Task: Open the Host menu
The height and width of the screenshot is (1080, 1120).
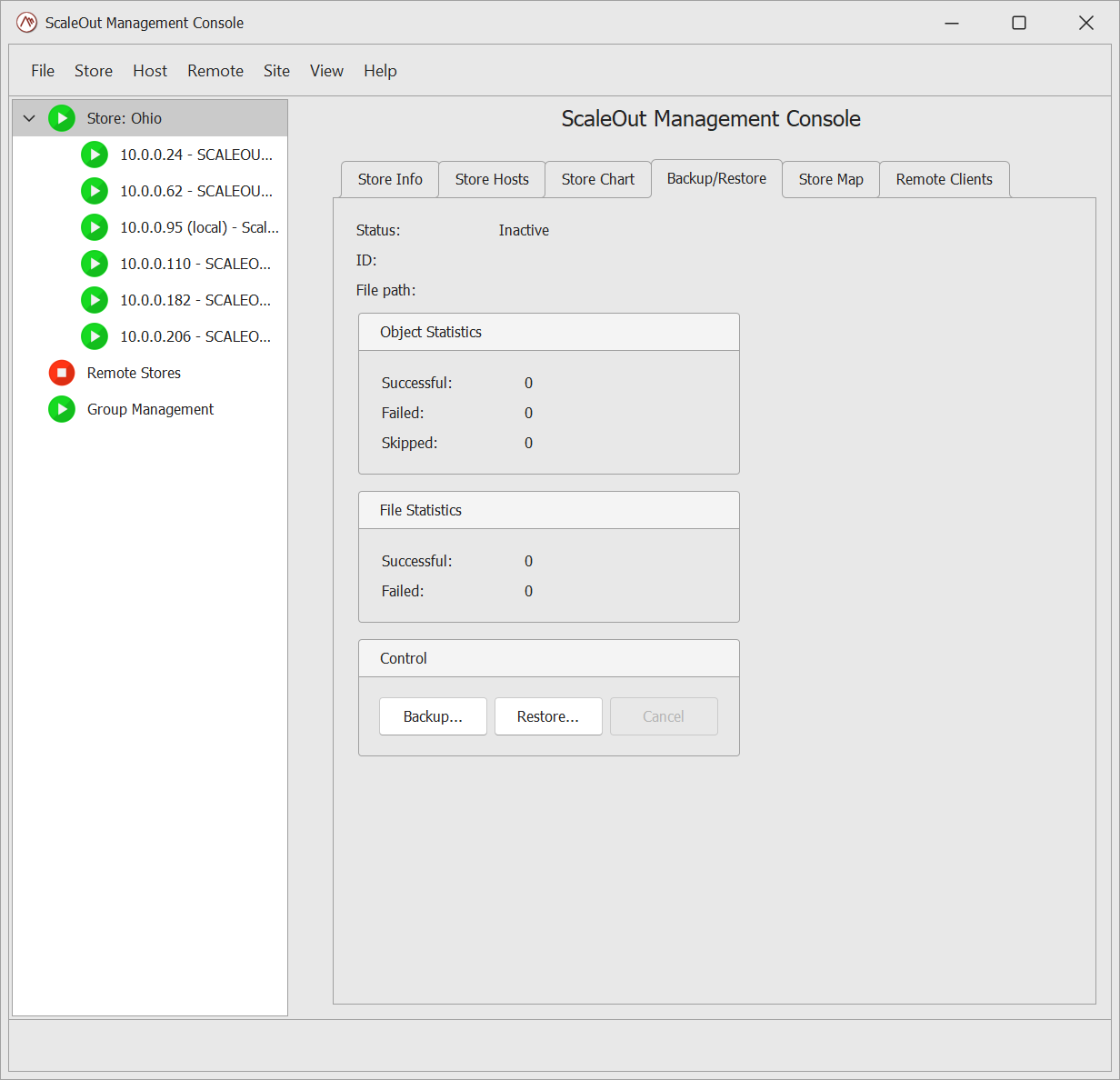Action: [x=150, y=71]
